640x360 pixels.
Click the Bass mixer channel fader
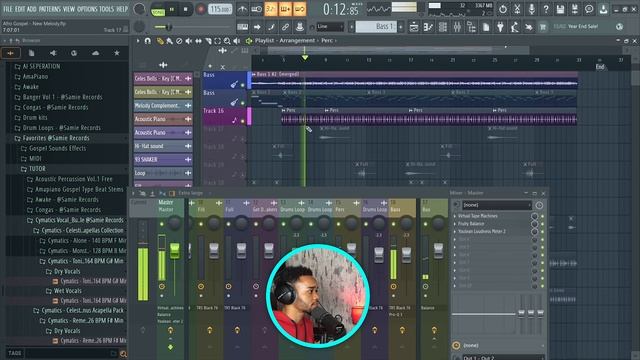(406, 254)
